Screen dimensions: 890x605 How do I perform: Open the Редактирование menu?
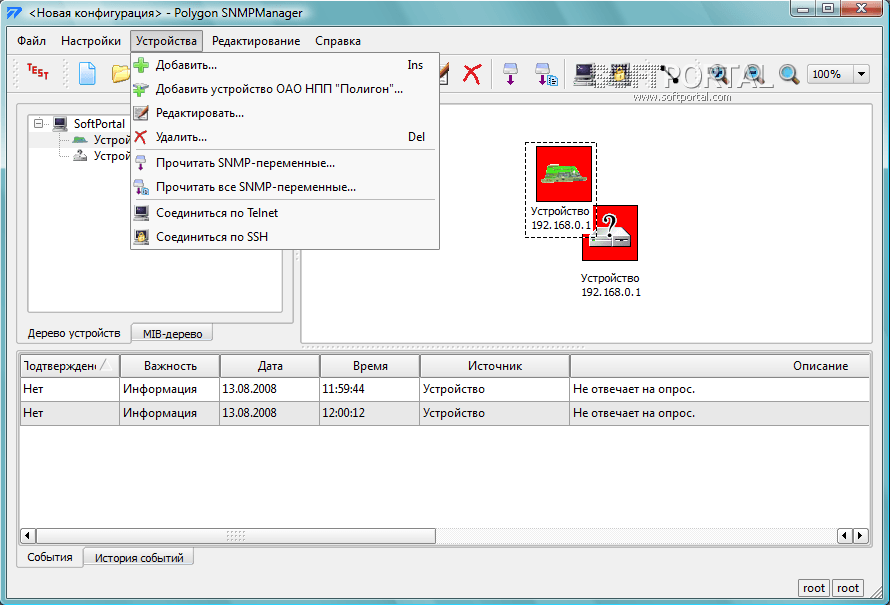256,41
